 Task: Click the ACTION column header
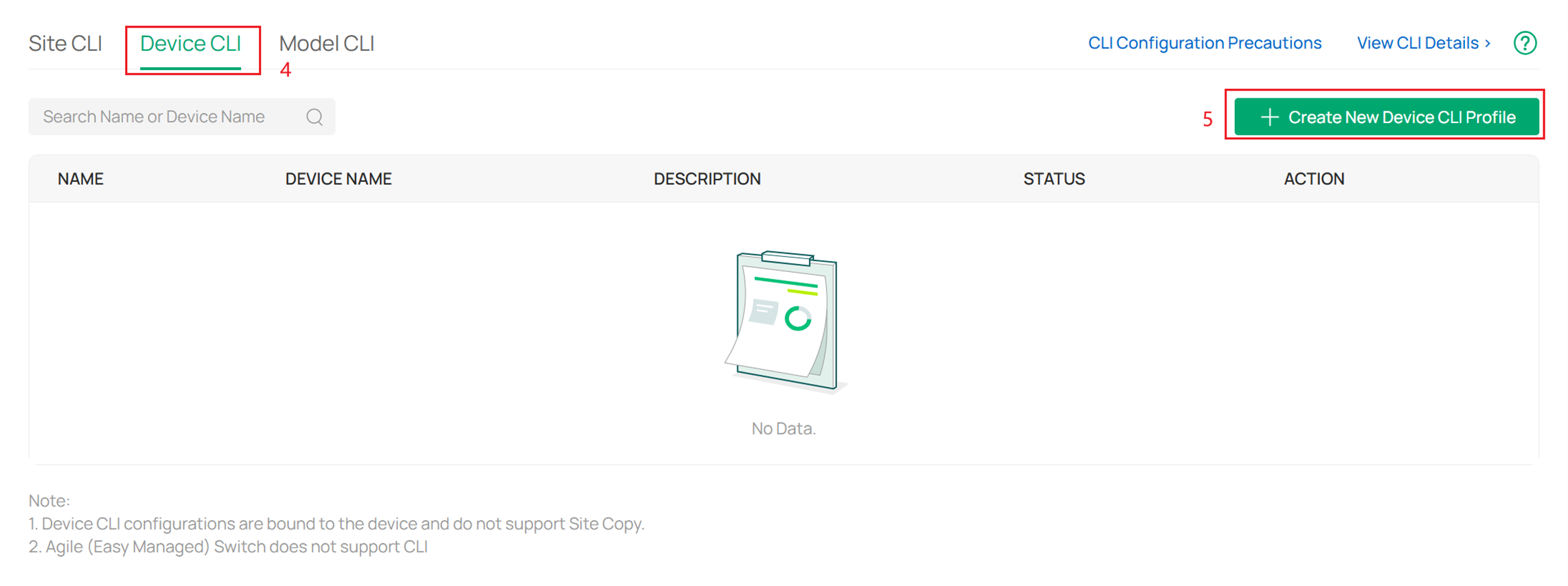coord(1314,179)
